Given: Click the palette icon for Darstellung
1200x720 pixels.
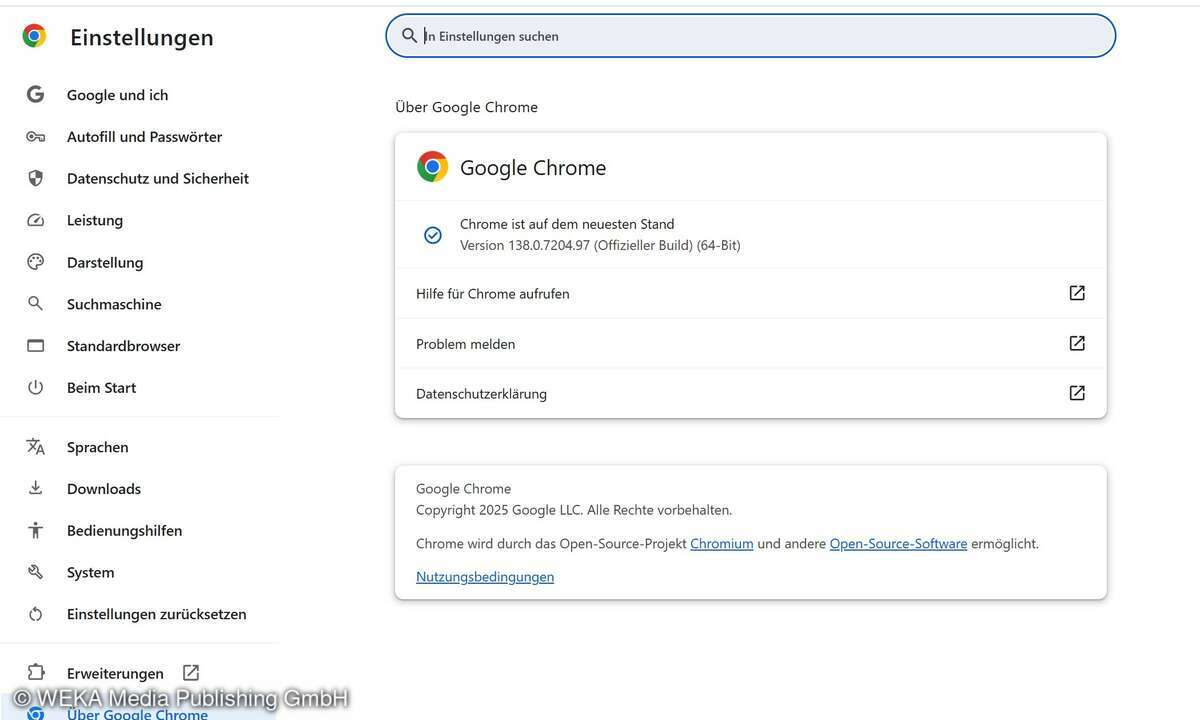Looking at the screenshot, I should click(x=36, y=262).
